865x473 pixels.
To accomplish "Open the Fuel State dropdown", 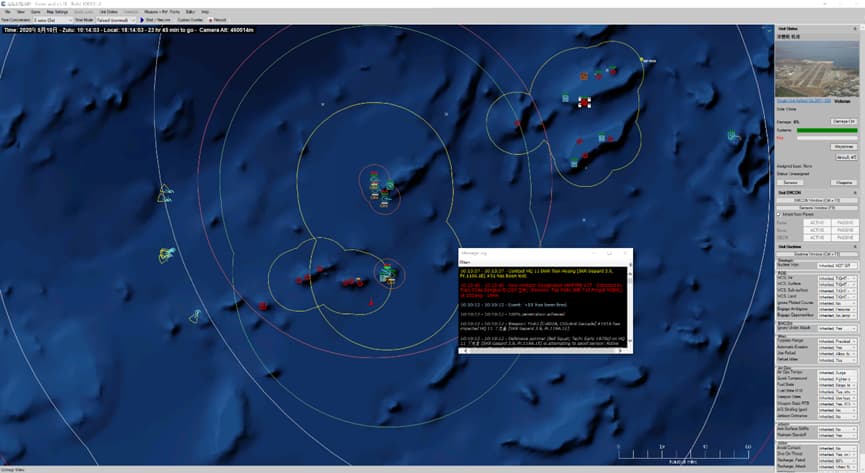I will (837, 385).
